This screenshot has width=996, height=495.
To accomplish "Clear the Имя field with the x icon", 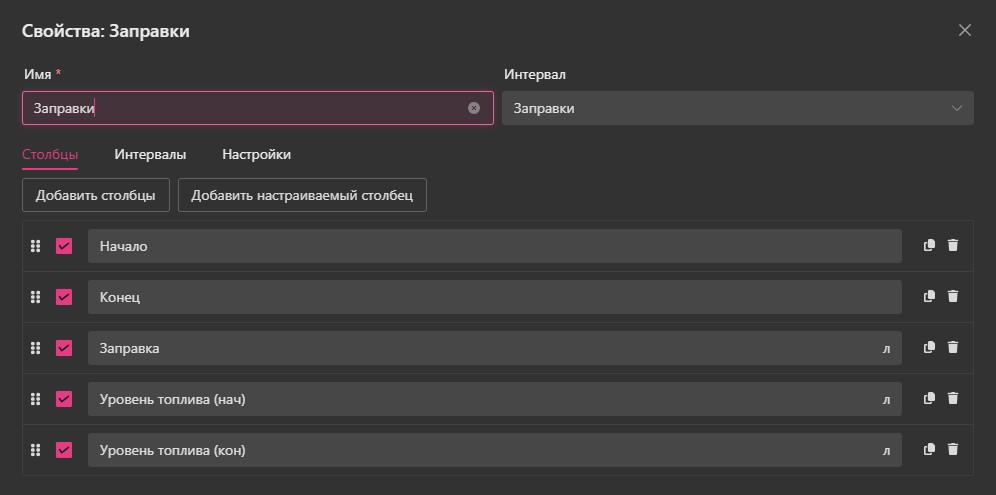I will point(474,108).
